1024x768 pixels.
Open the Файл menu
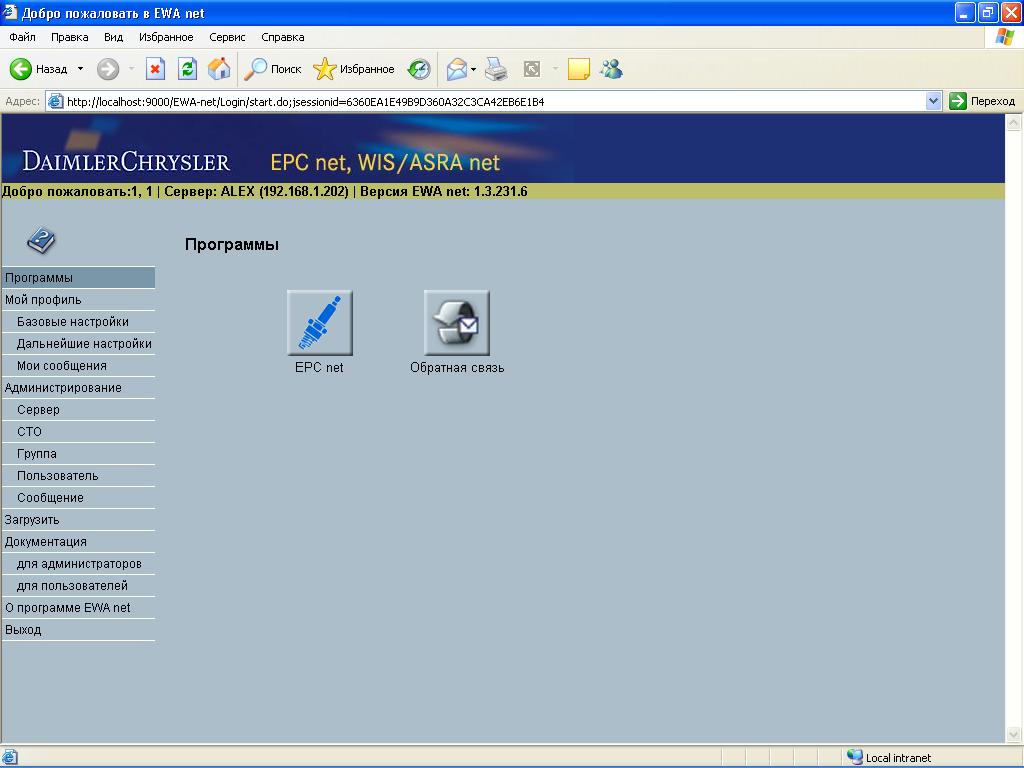[x=22, y=37]
